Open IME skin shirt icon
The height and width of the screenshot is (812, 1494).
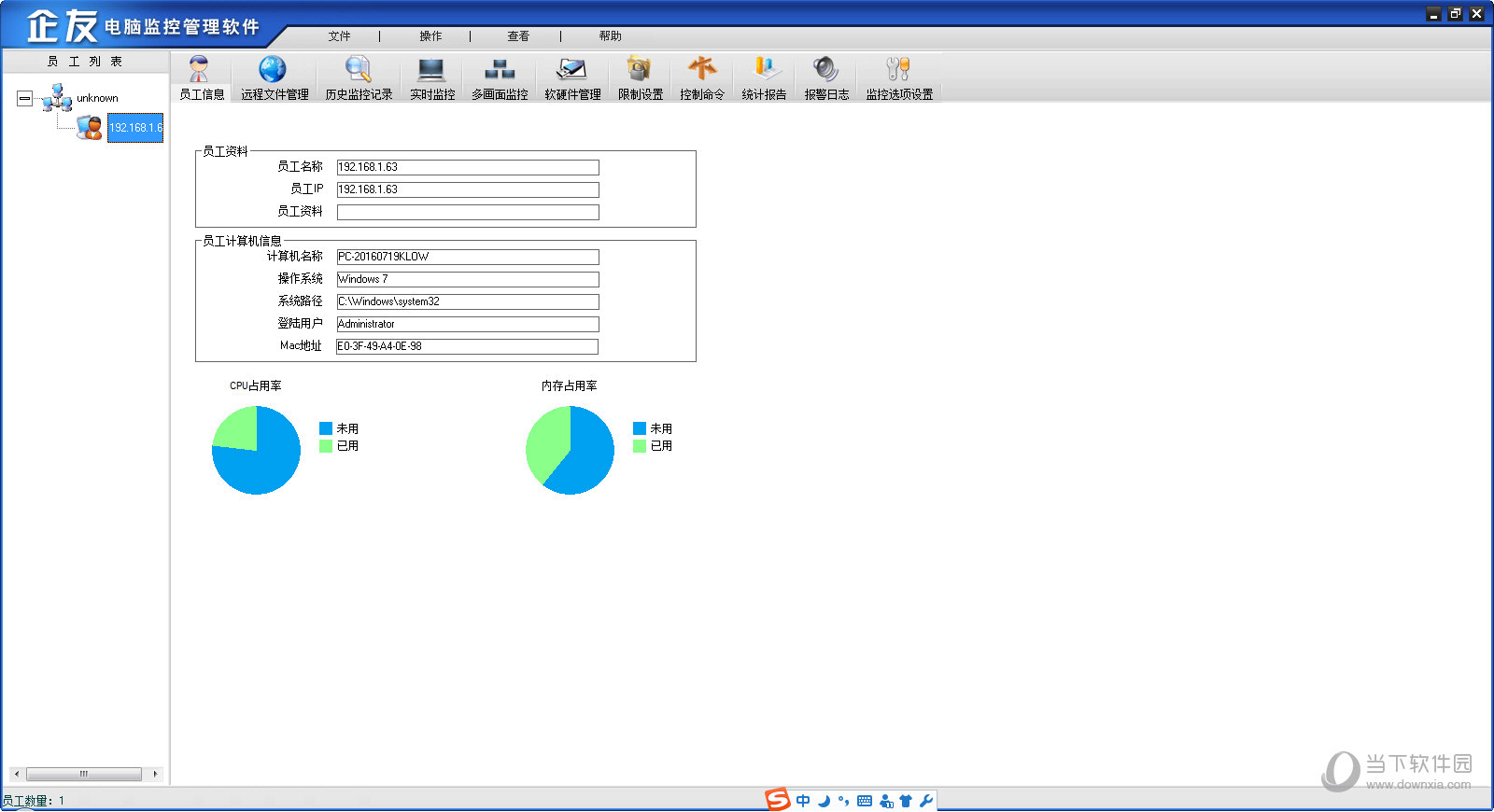click(x=906, y=801)
